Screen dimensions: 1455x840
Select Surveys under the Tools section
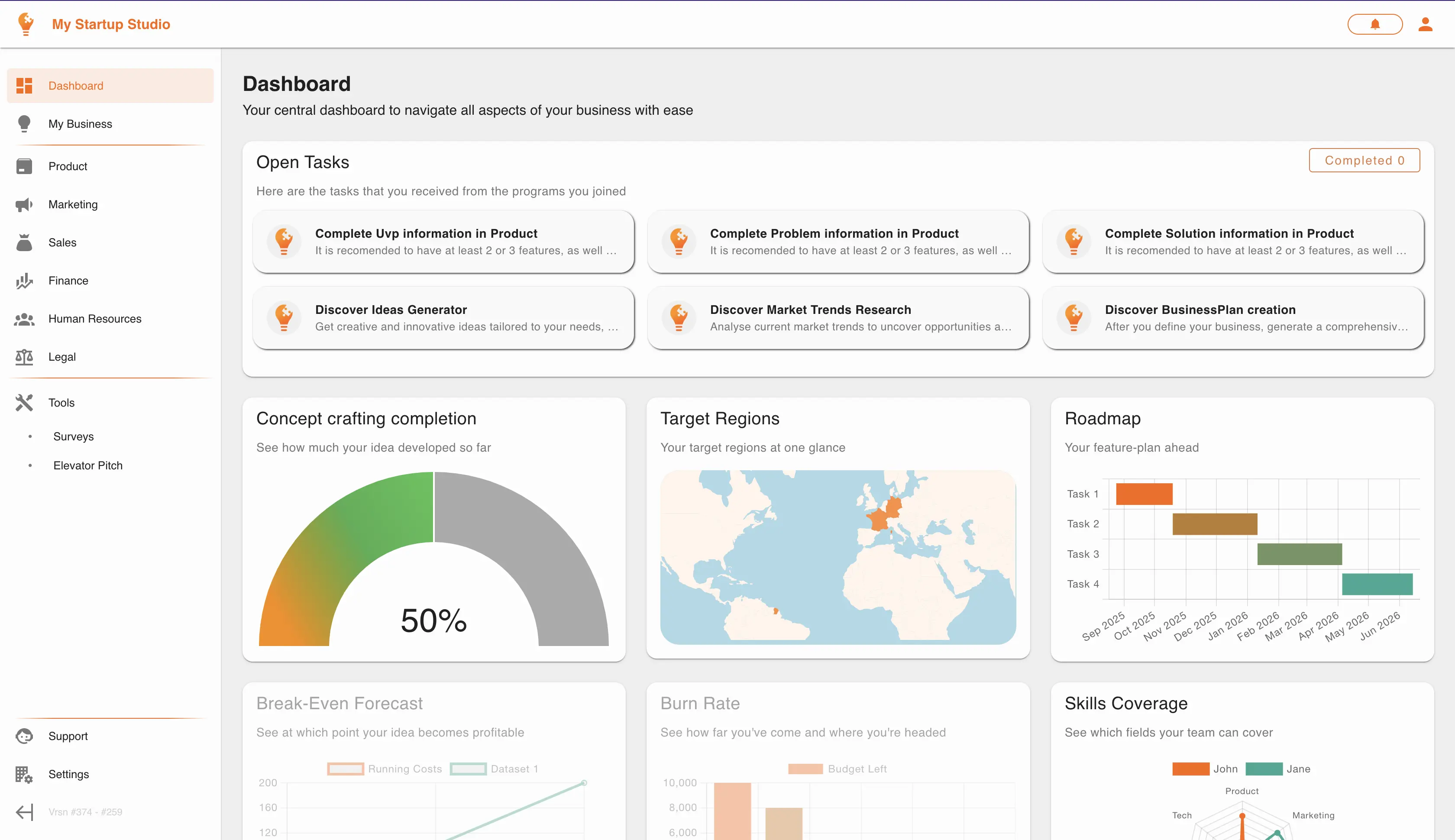(73, 437)
